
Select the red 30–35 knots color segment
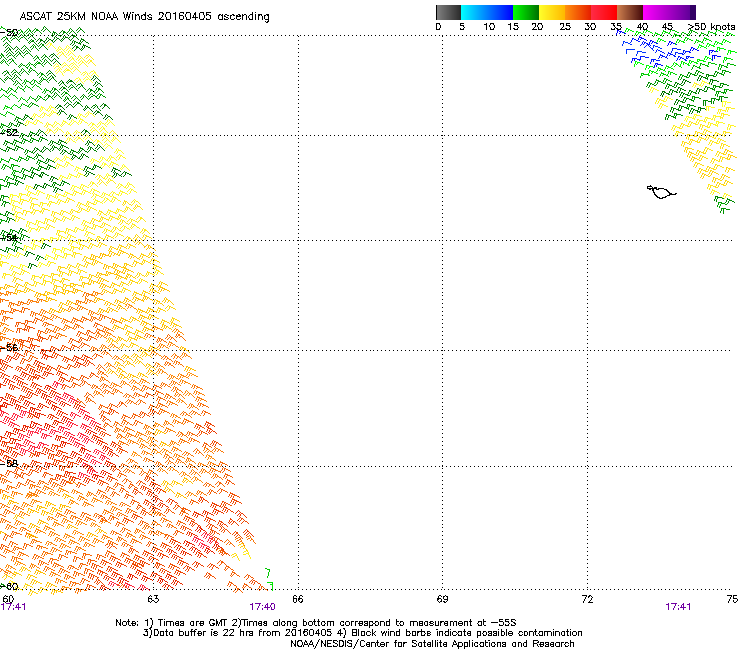[x=604, y=12]
